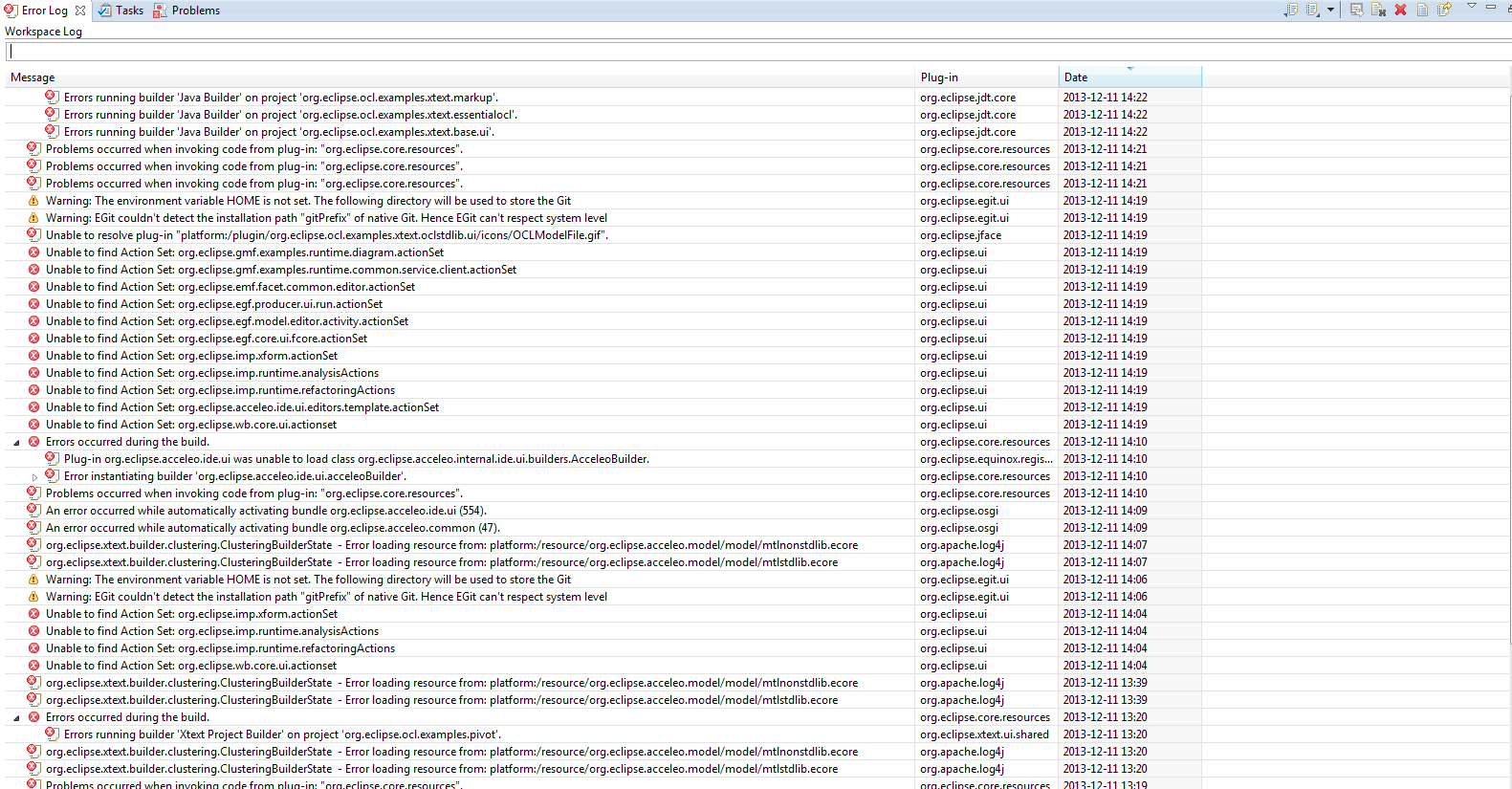
Task: Select egf.model.editor.activity.actionSet entry
Action: coord(227,321)
